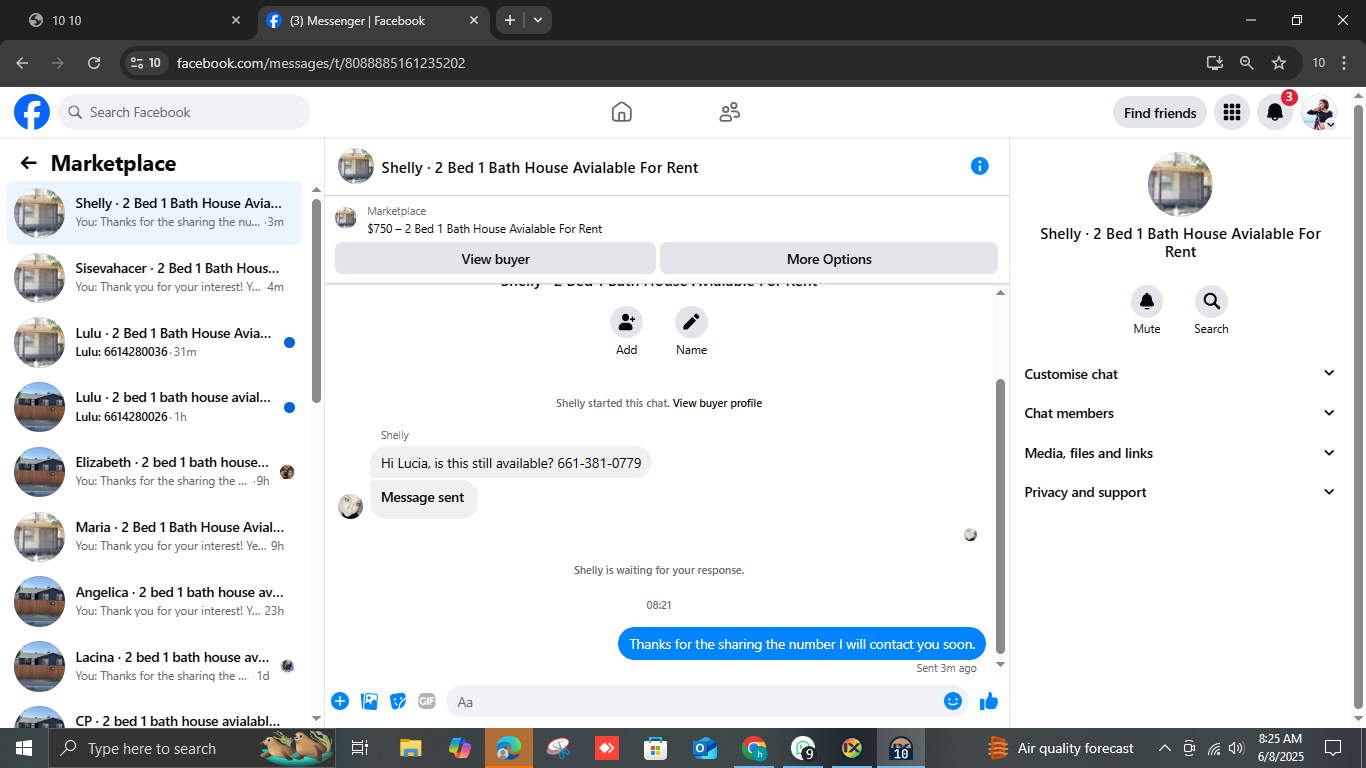Go back with the Marketplace arrow

point(28,164)
